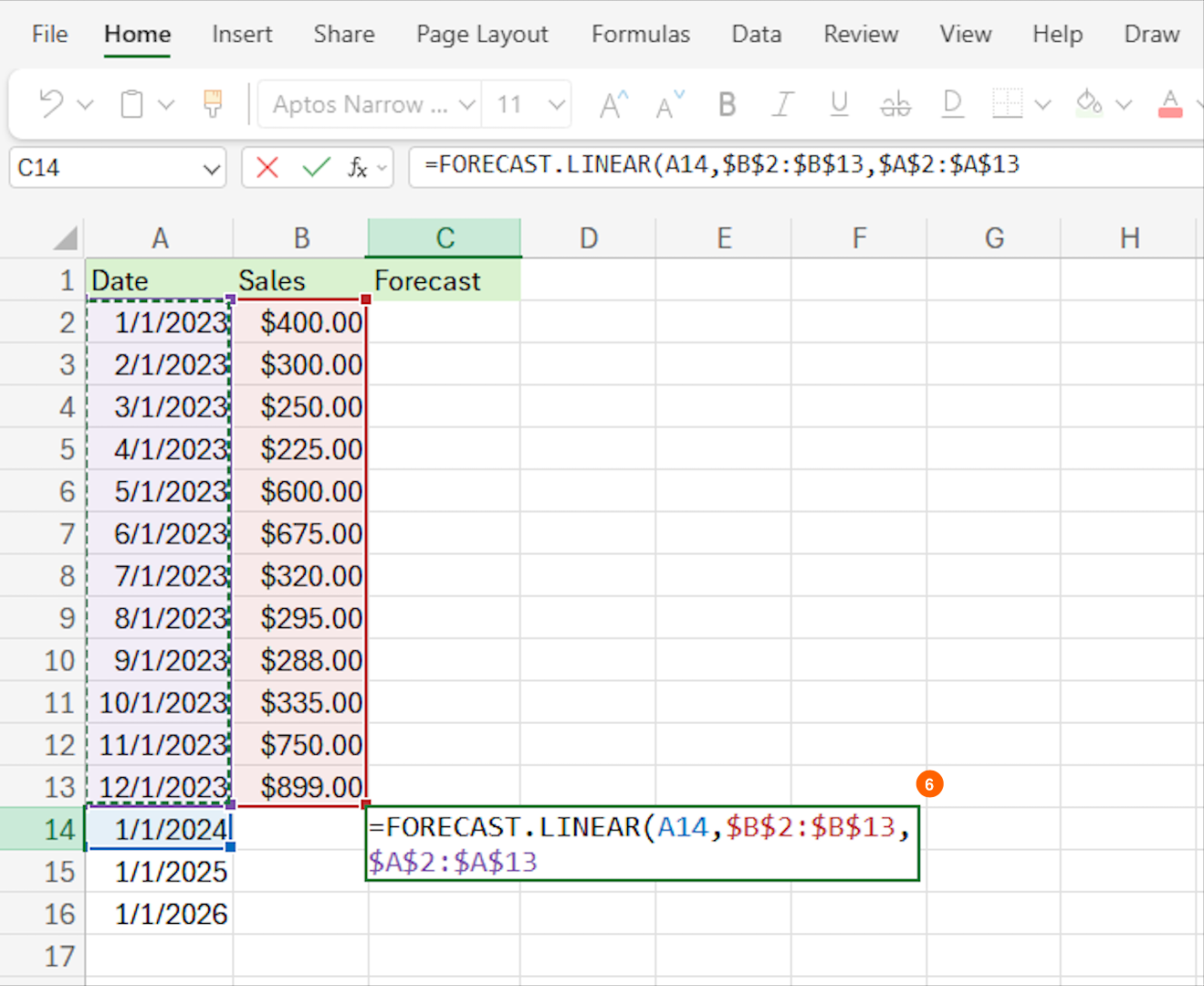Image resolution: width=1204 pixels, height=986 pixels.
Task: Click the Increase Font Size icon
Action: 614,105
